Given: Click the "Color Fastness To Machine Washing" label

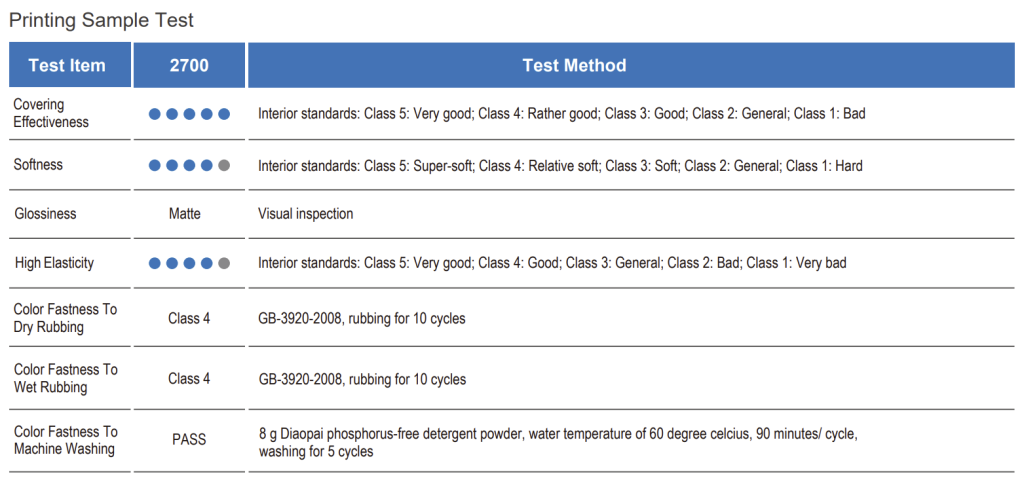Looking at the screenshot, I should tap(65, 440).
